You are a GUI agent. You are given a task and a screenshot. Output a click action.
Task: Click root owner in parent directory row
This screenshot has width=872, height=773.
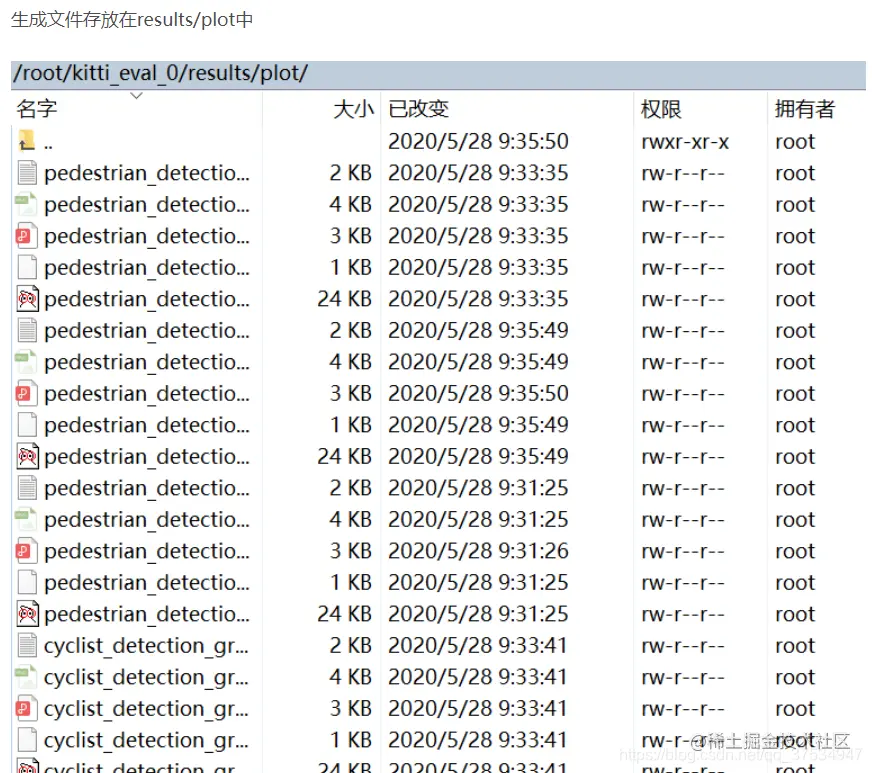[x=795, y=142]
